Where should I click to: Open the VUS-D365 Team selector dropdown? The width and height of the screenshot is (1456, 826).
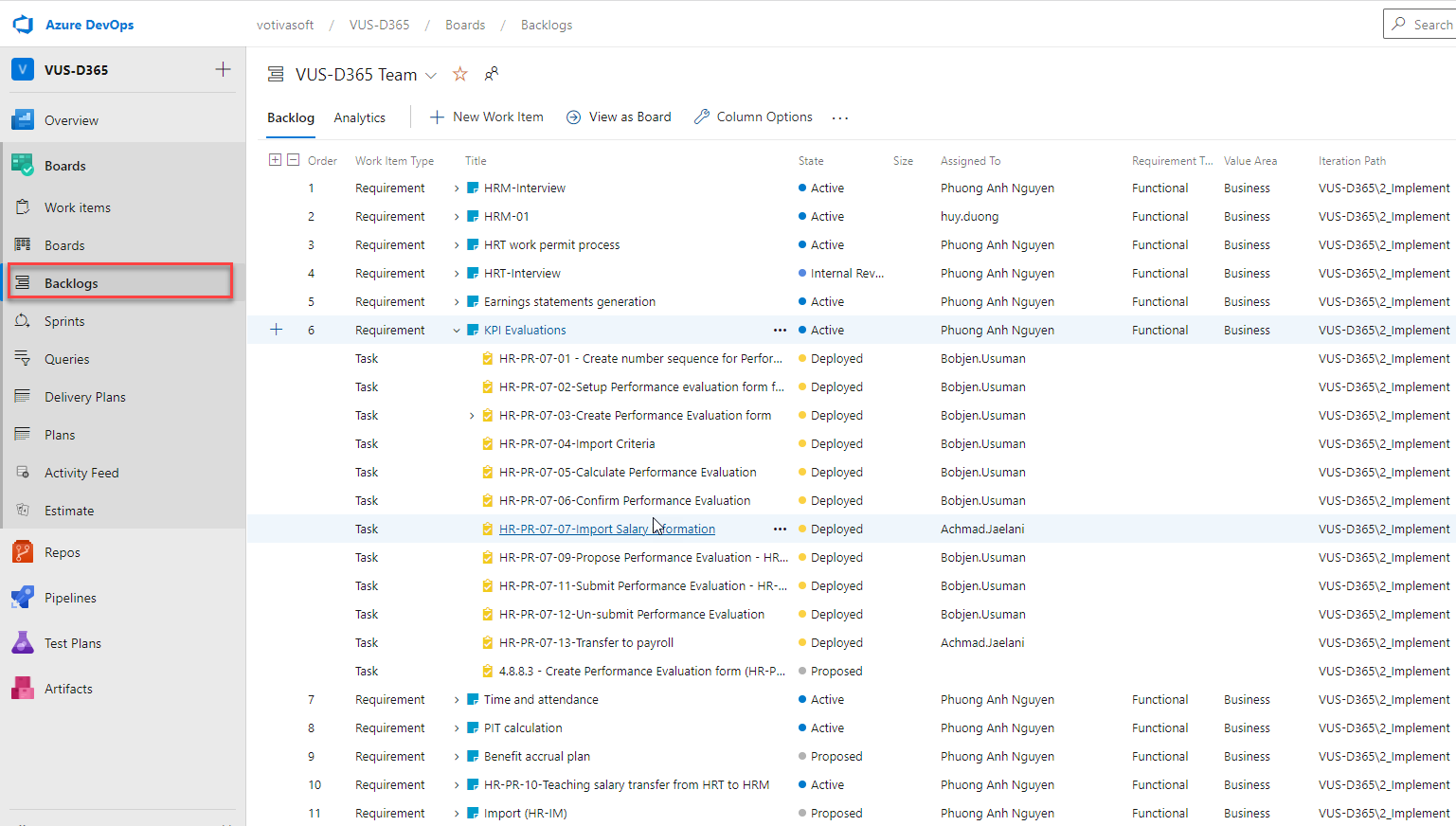coord(431,75)
